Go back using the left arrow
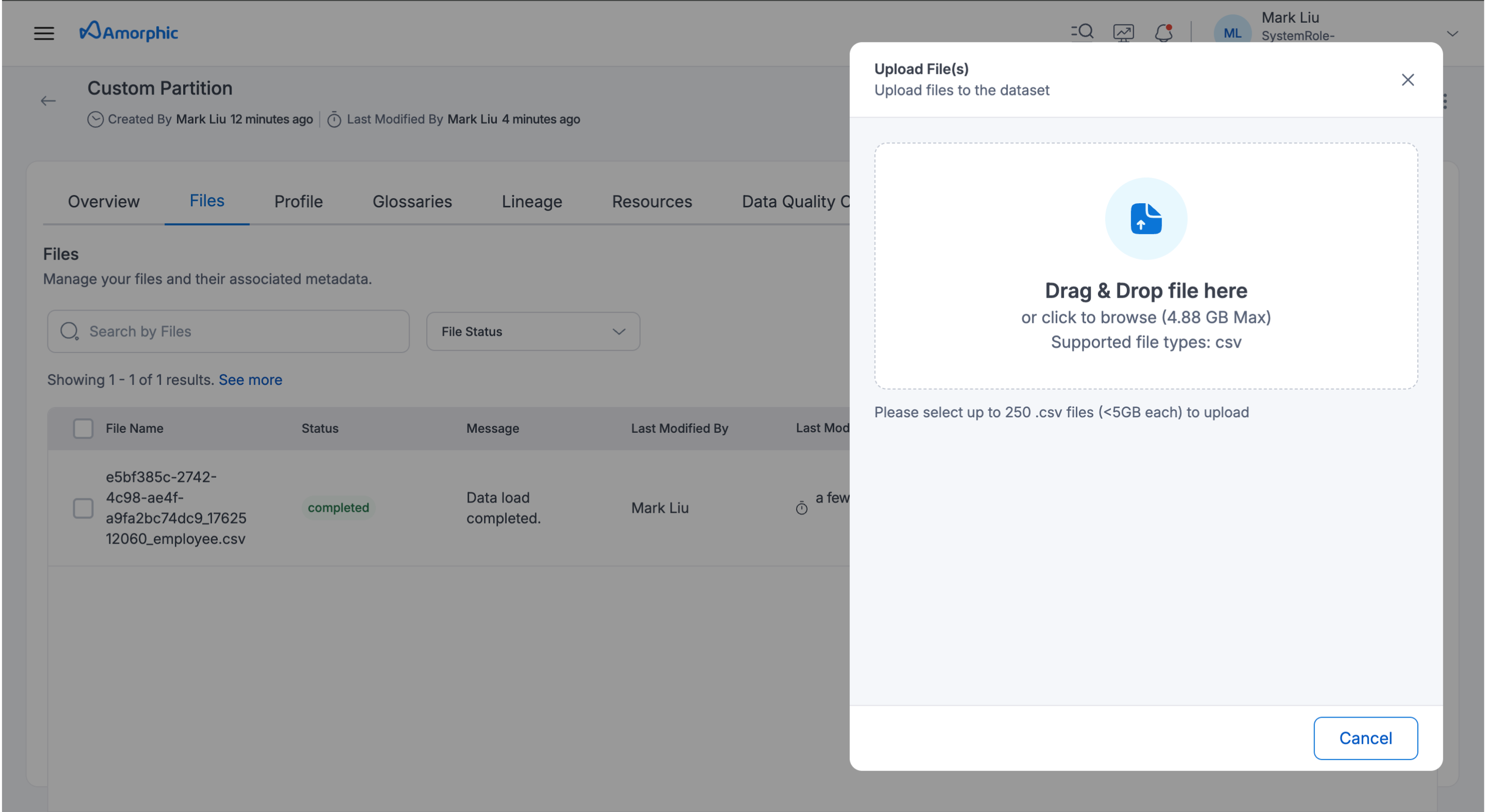1486x812 pixels. [49, 102]
